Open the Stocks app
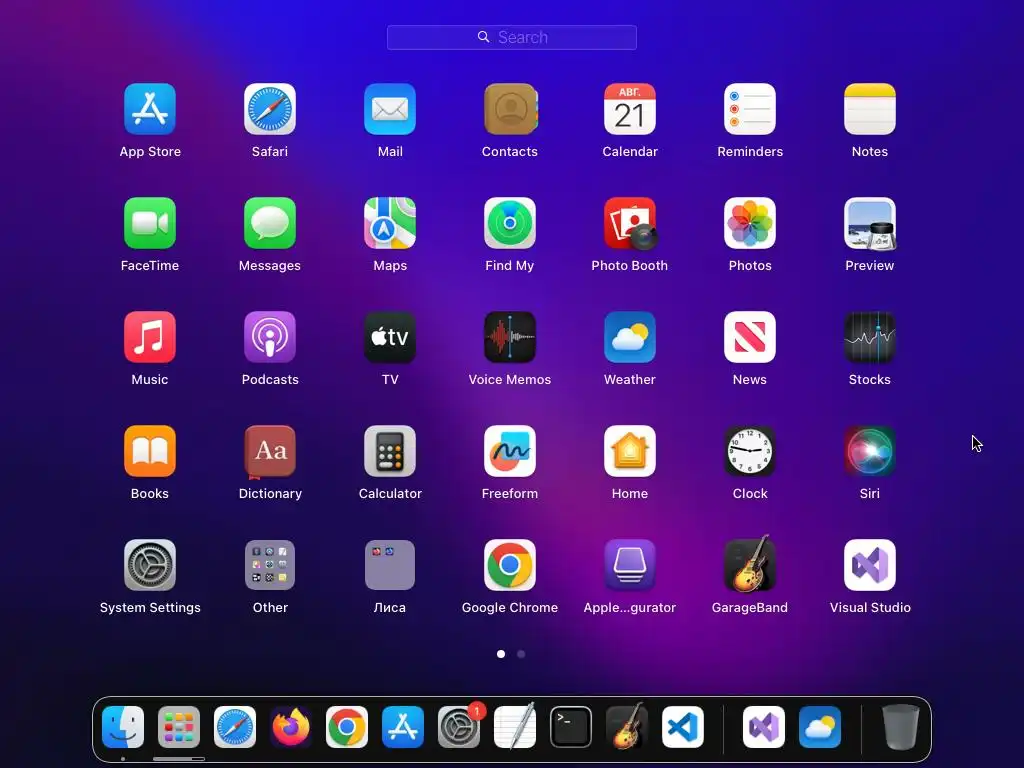Screen dimensions: 1024x768 pyautogui.click(x=870, y=337)
